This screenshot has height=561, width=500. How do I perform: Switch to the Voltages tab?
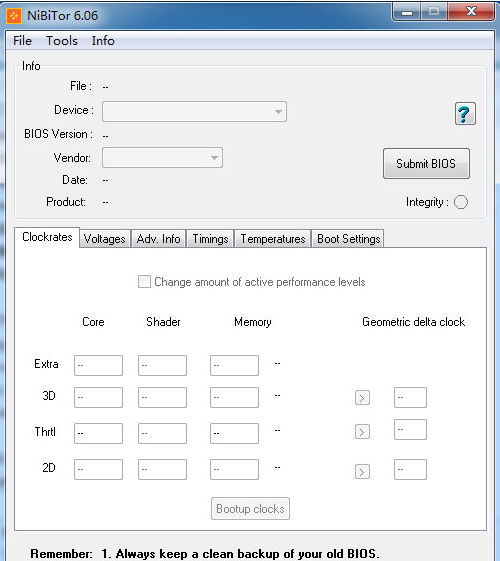click(105, 239)
